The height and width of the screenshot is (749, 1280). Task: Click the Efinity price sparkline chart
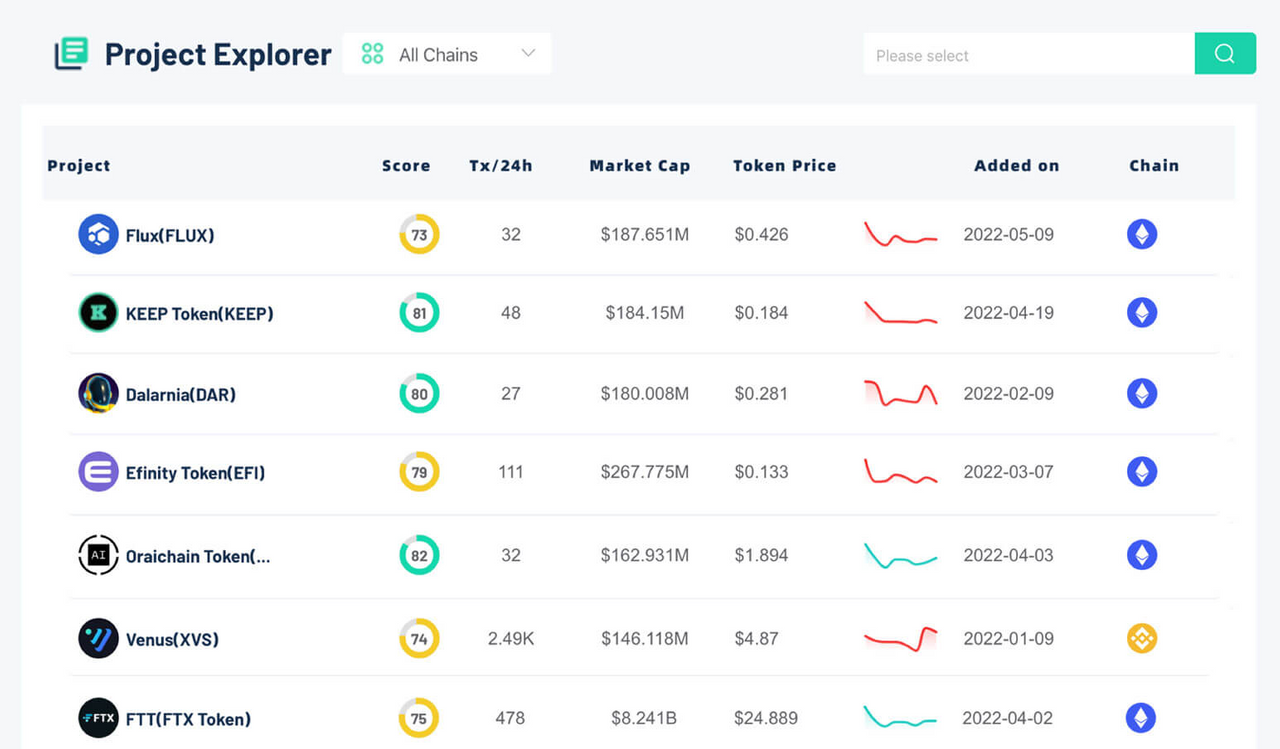[901, 472]
